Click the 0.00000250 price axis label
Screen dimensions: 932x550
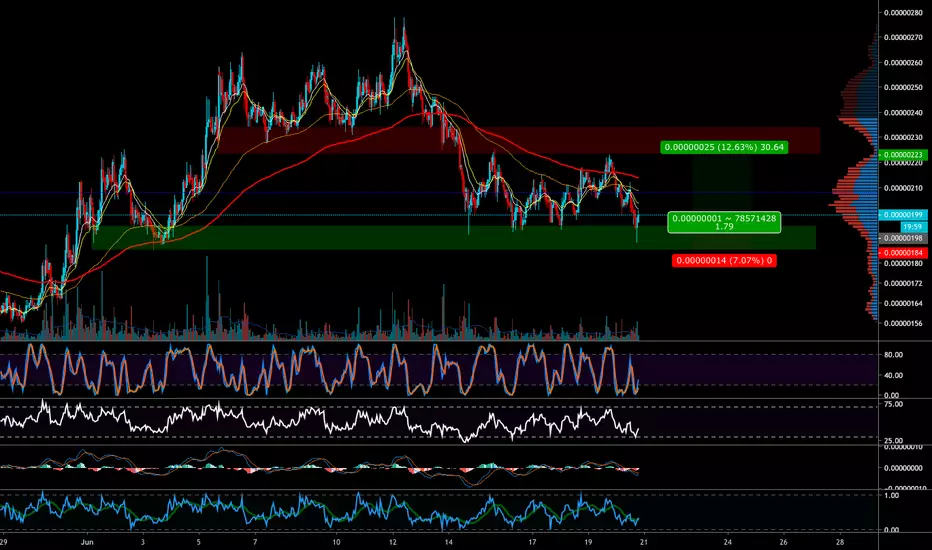click(903, 87)
